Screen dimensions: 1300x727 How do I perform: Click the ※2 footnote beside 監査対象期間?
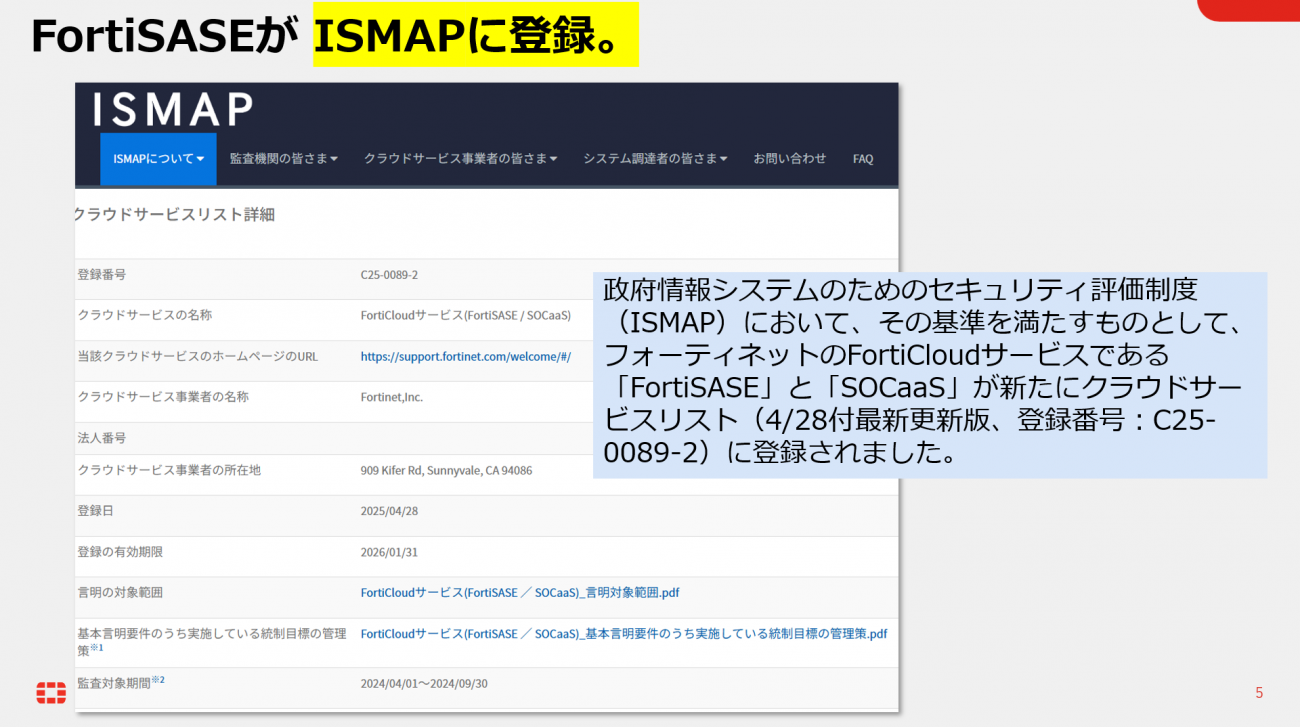click(x=158, y=681)
